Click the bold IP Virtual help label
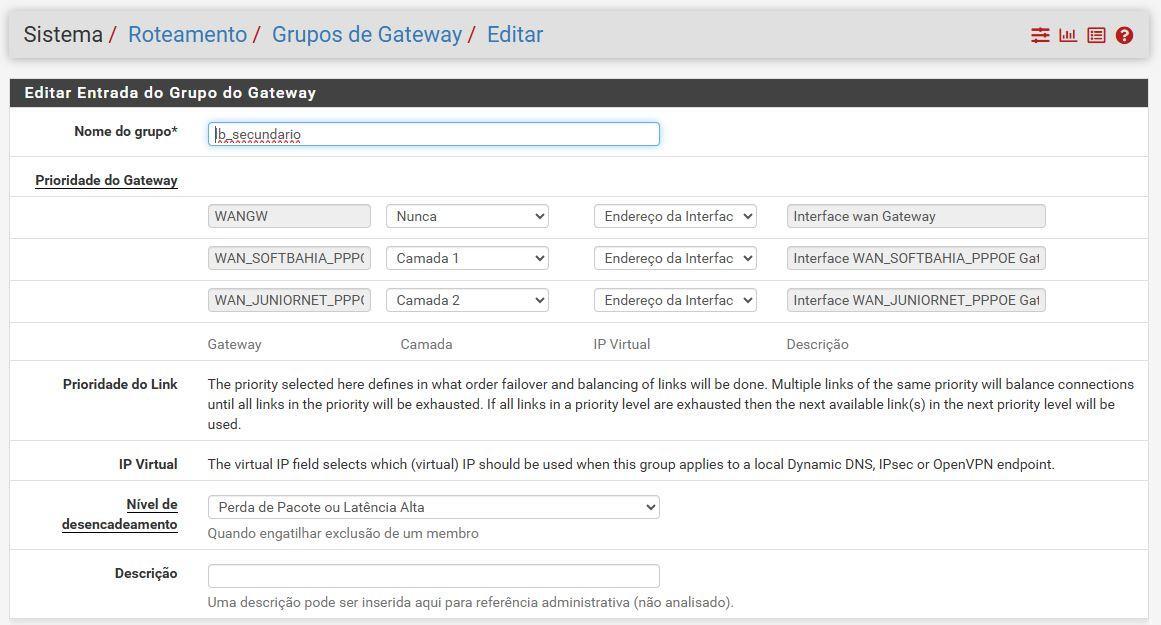The width and height of the screenshot is (1161, 625). tap(148, 464)
